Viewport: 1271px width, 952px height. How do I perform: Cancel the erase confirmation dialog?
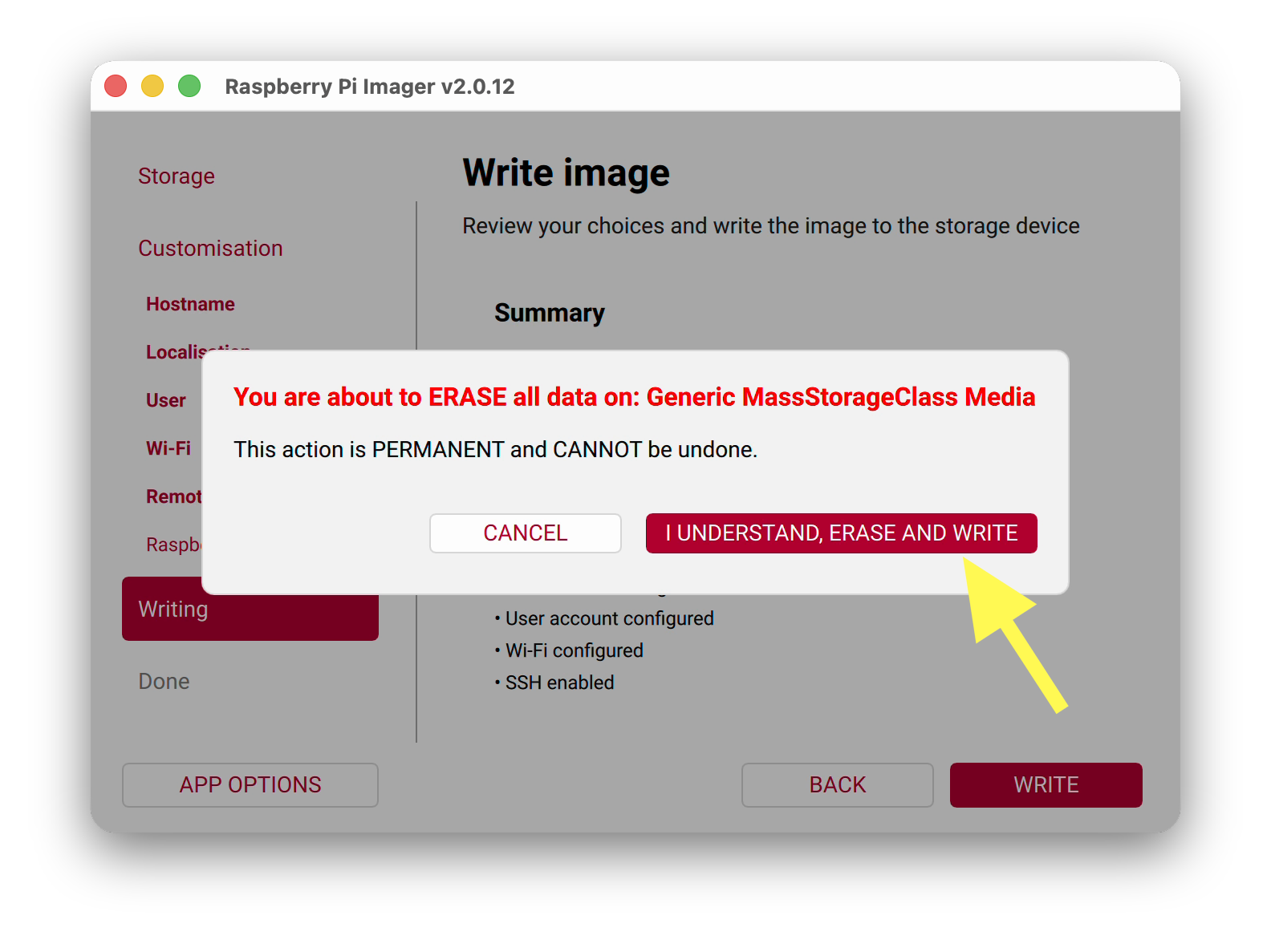click(526, 533)
